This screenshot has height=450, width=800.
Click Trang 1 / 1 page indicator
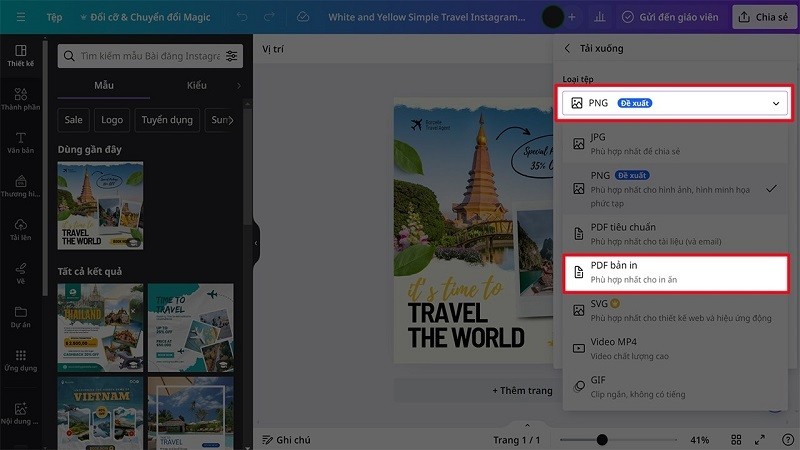516,440
